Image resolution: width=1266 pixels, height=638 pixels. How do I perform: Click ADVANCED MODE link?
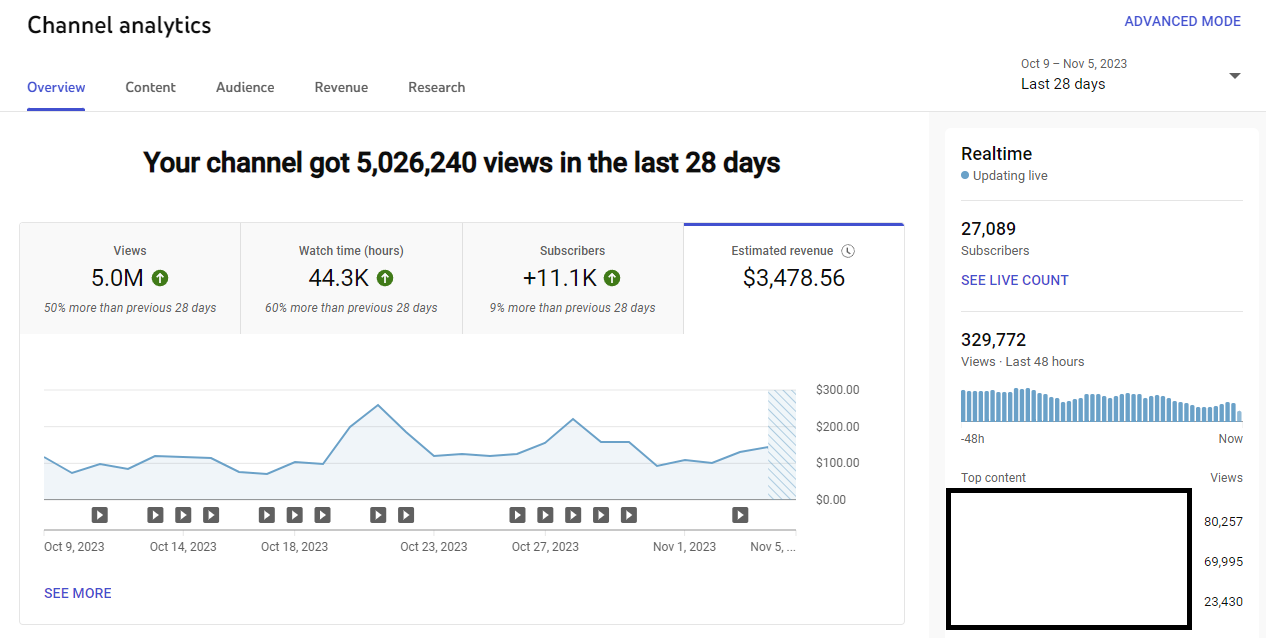pos(1182,21)
